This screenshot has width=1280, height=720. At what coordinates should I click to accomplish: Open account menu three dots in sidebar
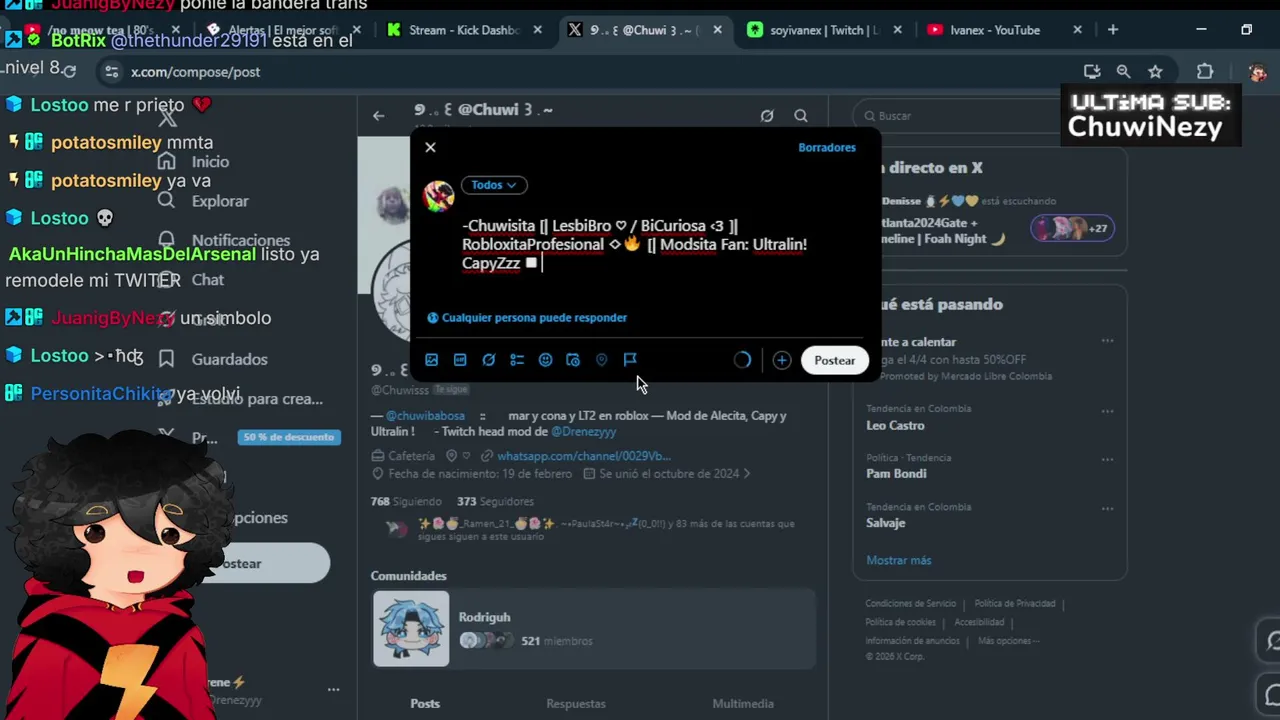(333, 690)
